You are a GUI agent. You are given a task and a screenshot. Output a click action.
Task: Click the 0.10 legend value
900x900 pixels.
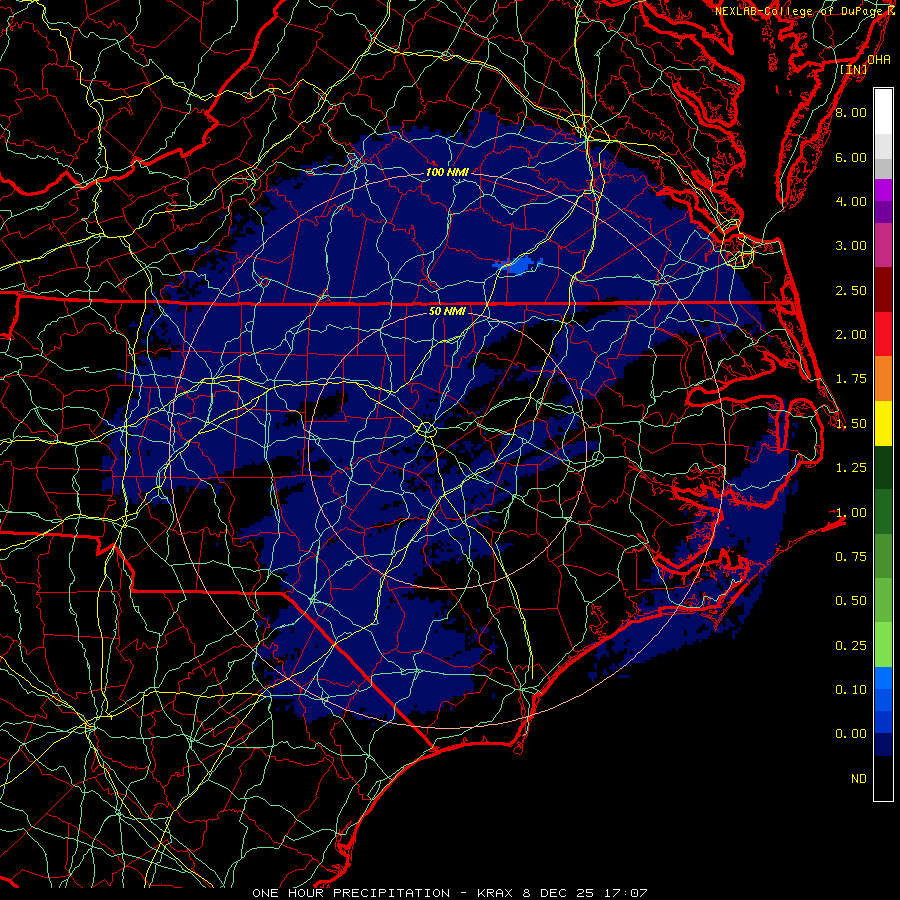click(x=851, y=689)
